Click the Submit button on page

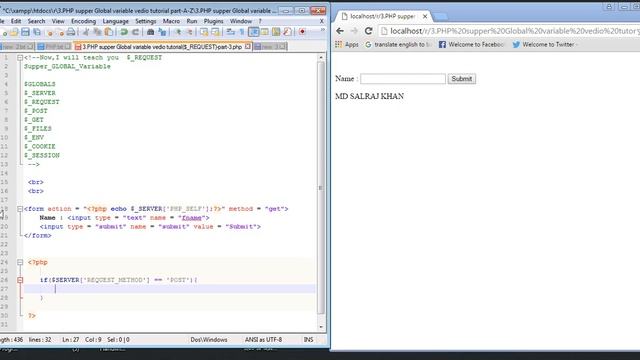tap(462, 79)
